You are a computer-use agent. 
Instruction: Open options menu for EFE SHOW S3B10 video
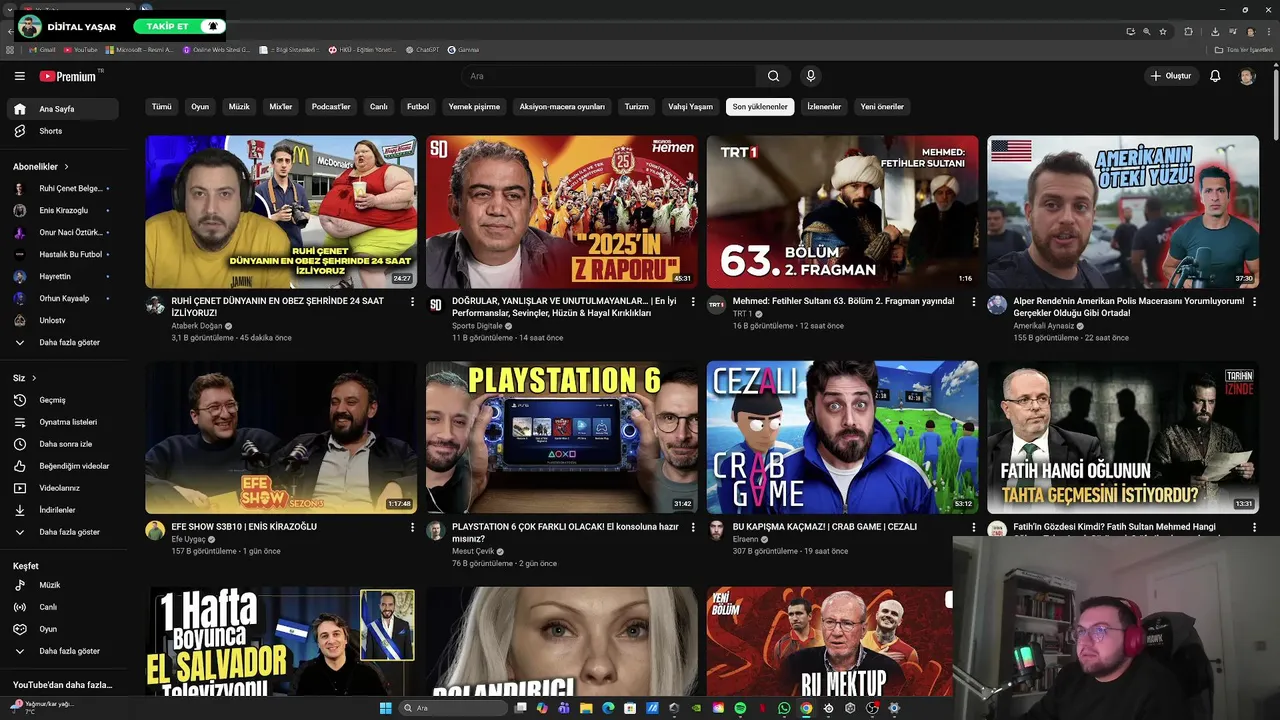[412, 527]
